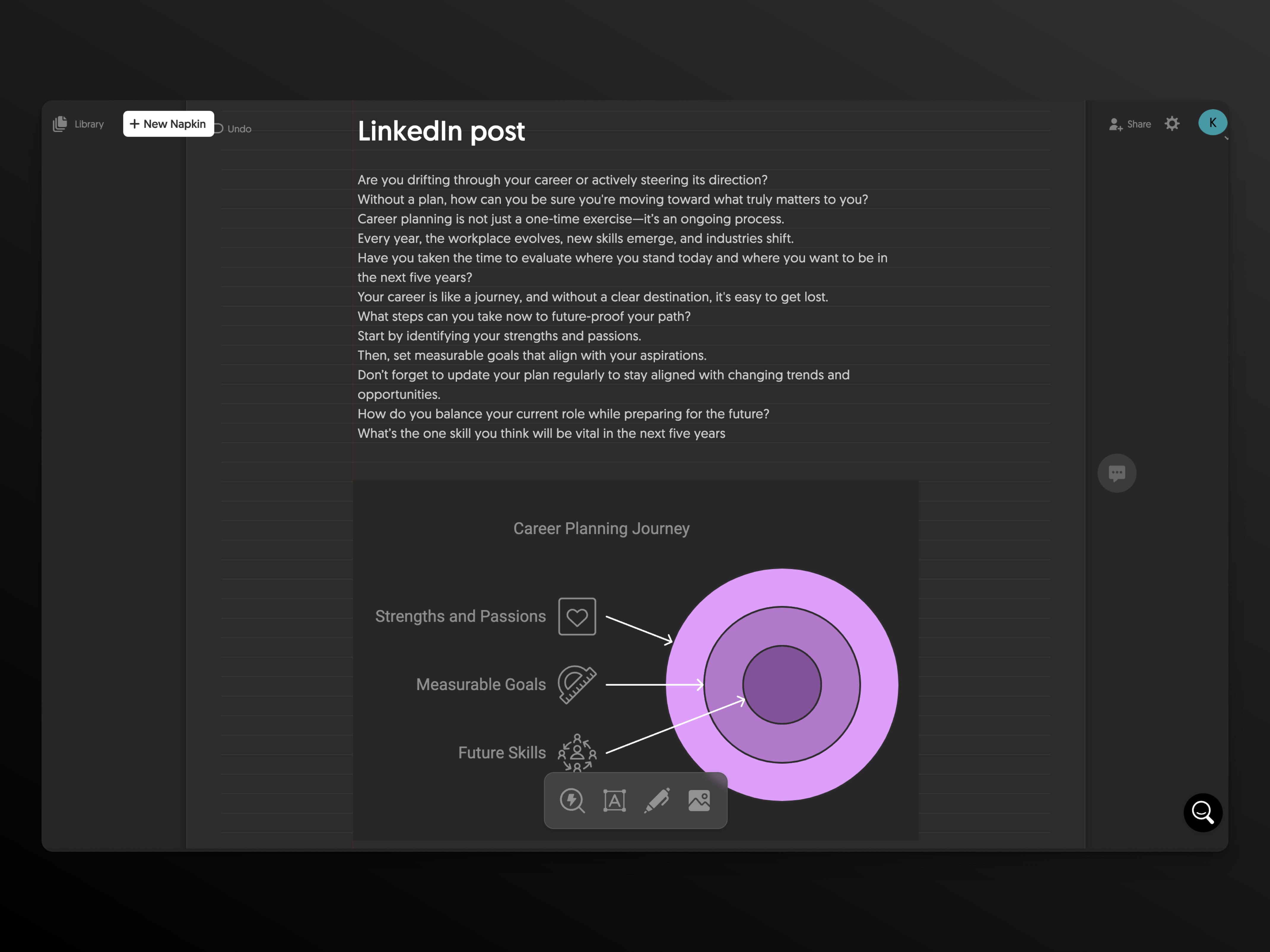This screenshot has height=952, width=1270.
Task: Share this napkin with others
Action: coord(1130,124)
